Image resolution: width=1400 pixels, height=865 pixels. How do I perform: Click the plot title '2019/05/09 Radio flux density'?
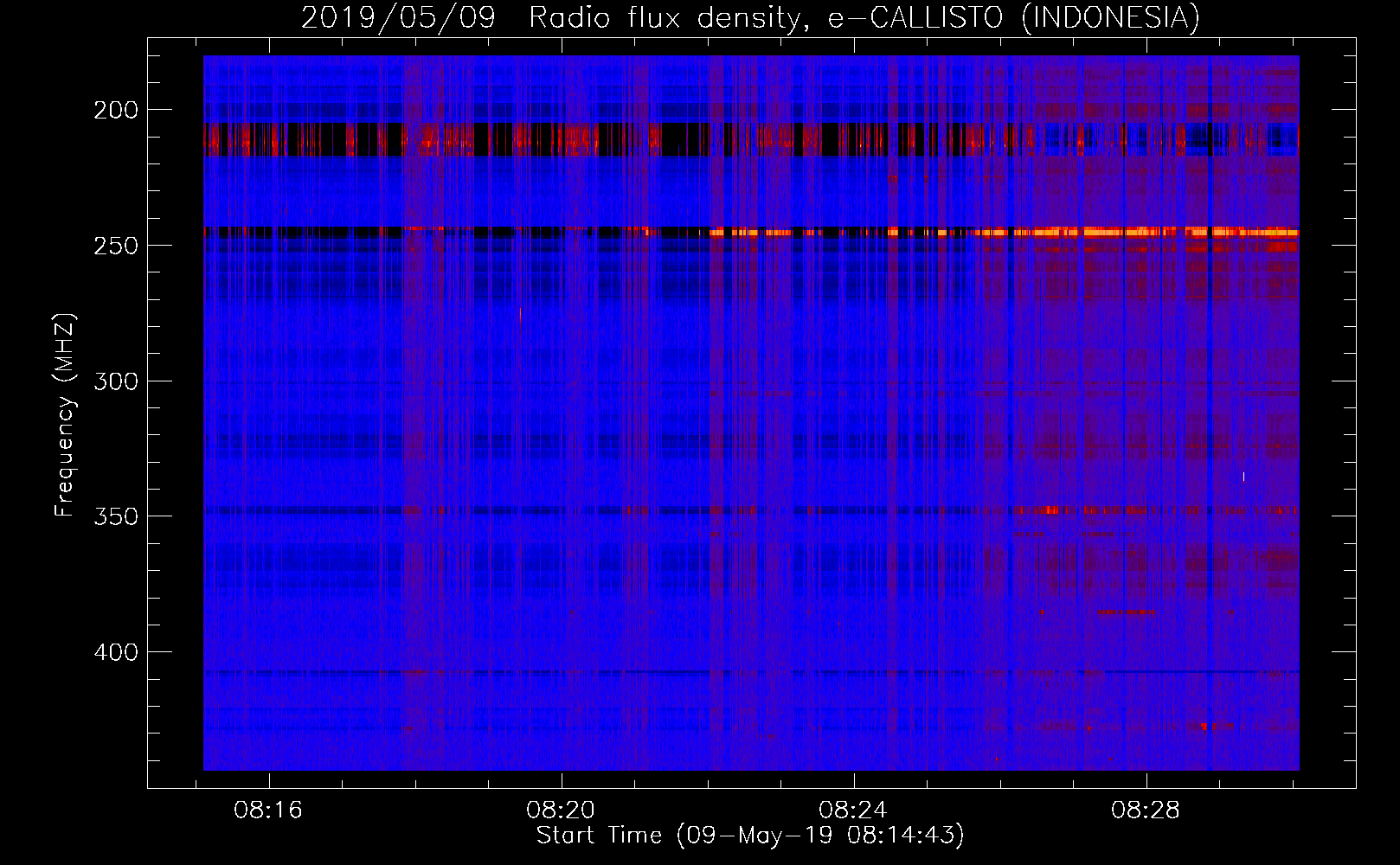[x=555, y=18]
